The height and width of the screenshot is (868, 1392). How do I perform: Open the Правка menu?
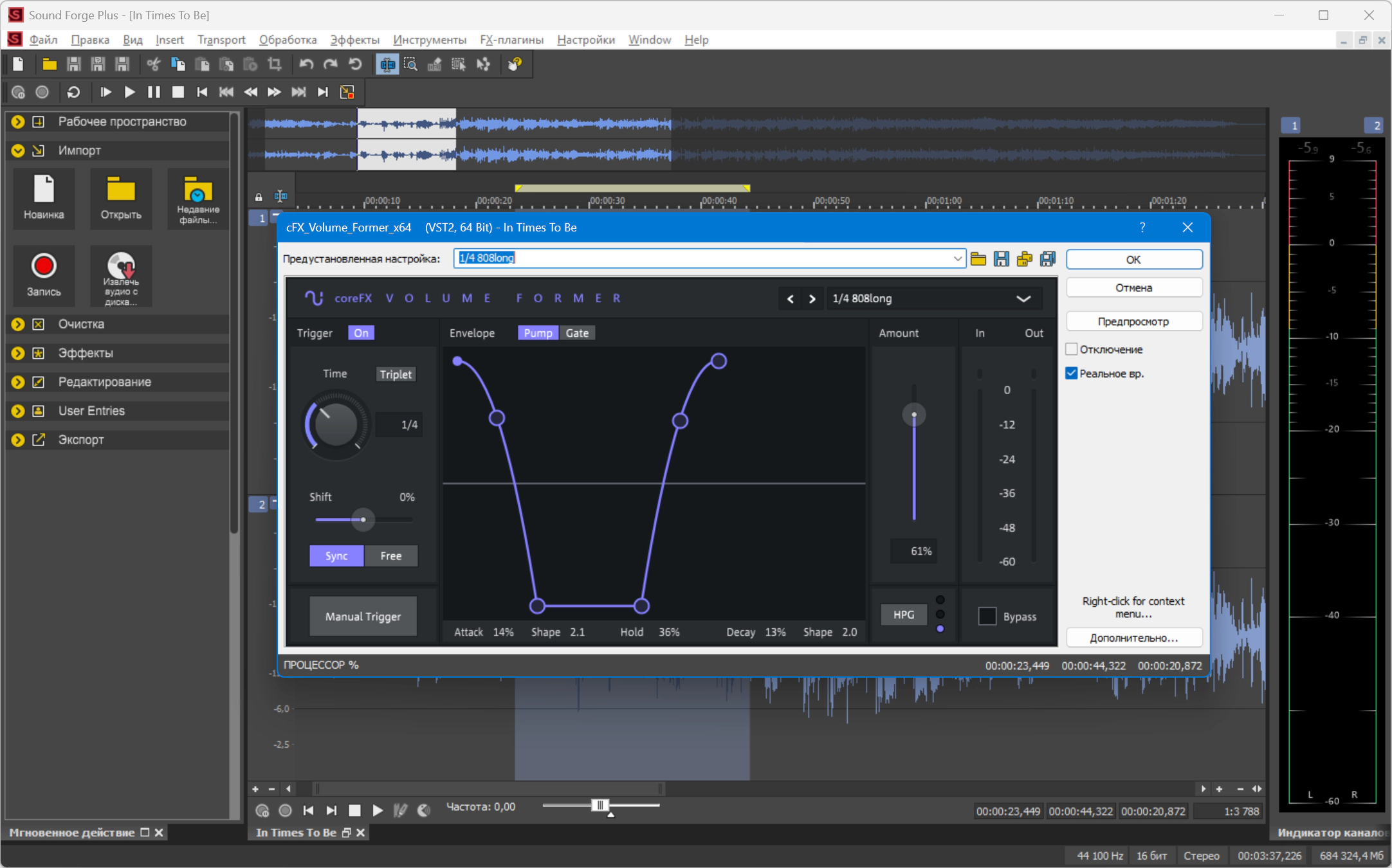coord(90,40)
